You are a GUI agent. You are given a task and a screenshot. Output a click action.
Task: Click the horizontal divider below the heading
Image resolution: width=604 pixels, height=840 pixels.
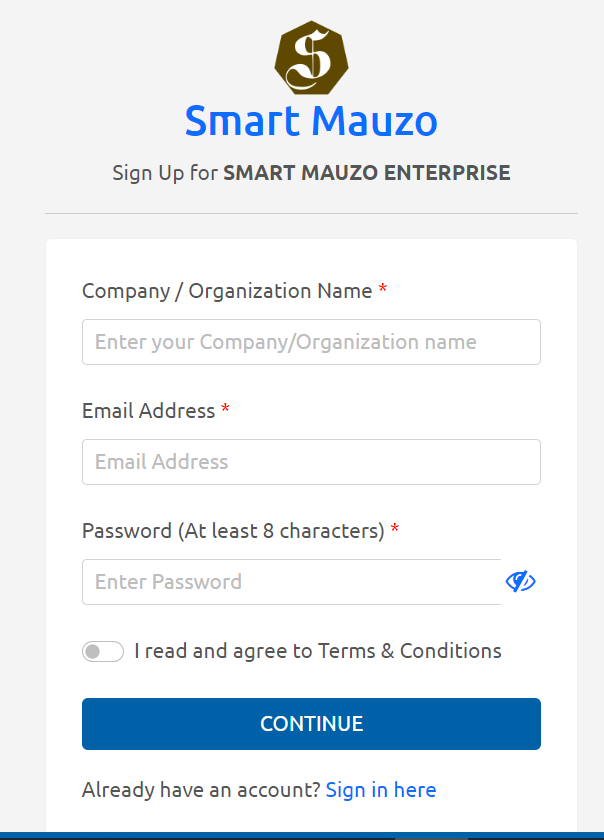pos(311,214)
